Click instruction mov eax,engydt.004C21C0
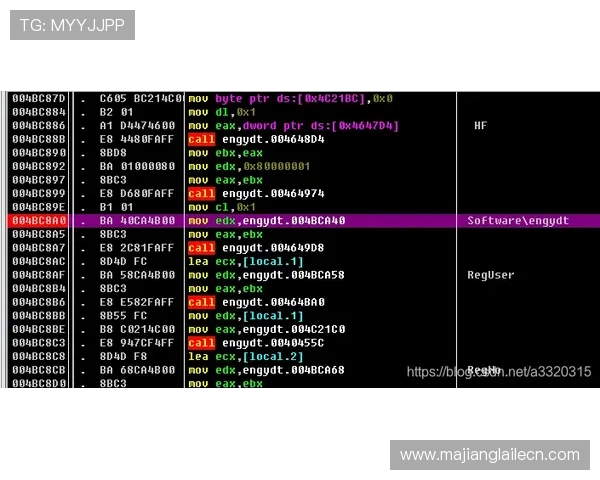This screenshot has height=480, width=600. coord(267,330)
